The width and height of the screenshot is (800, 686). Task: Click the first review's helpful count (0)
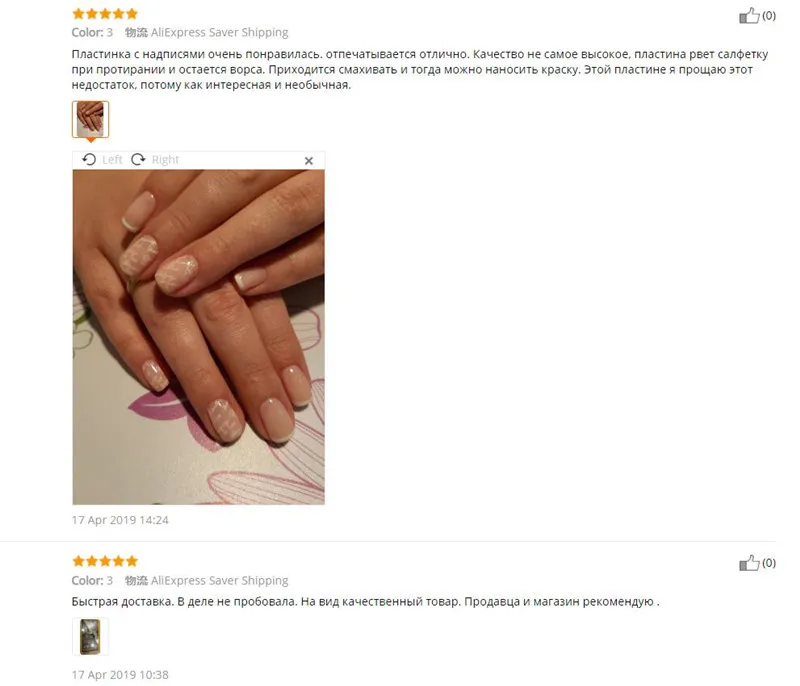pyautogui.click(x=769, y=16)
